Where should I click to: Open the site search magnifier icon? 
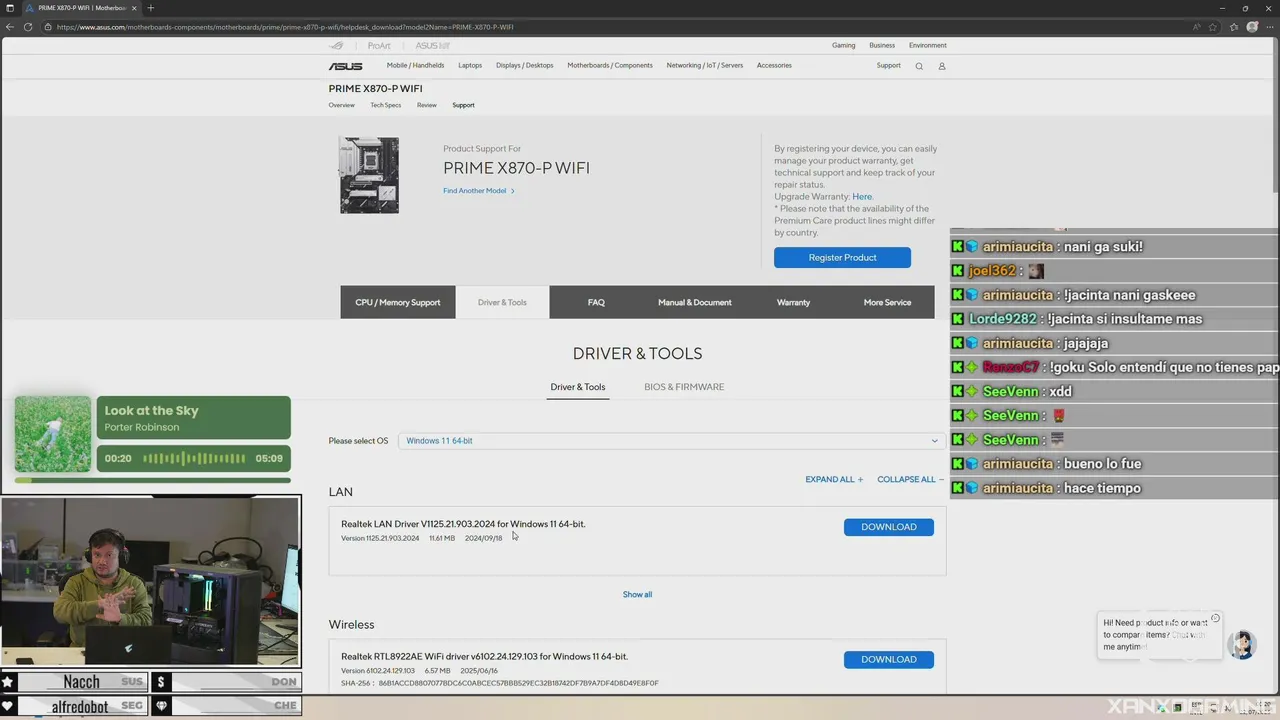click(x=919, y=66)
